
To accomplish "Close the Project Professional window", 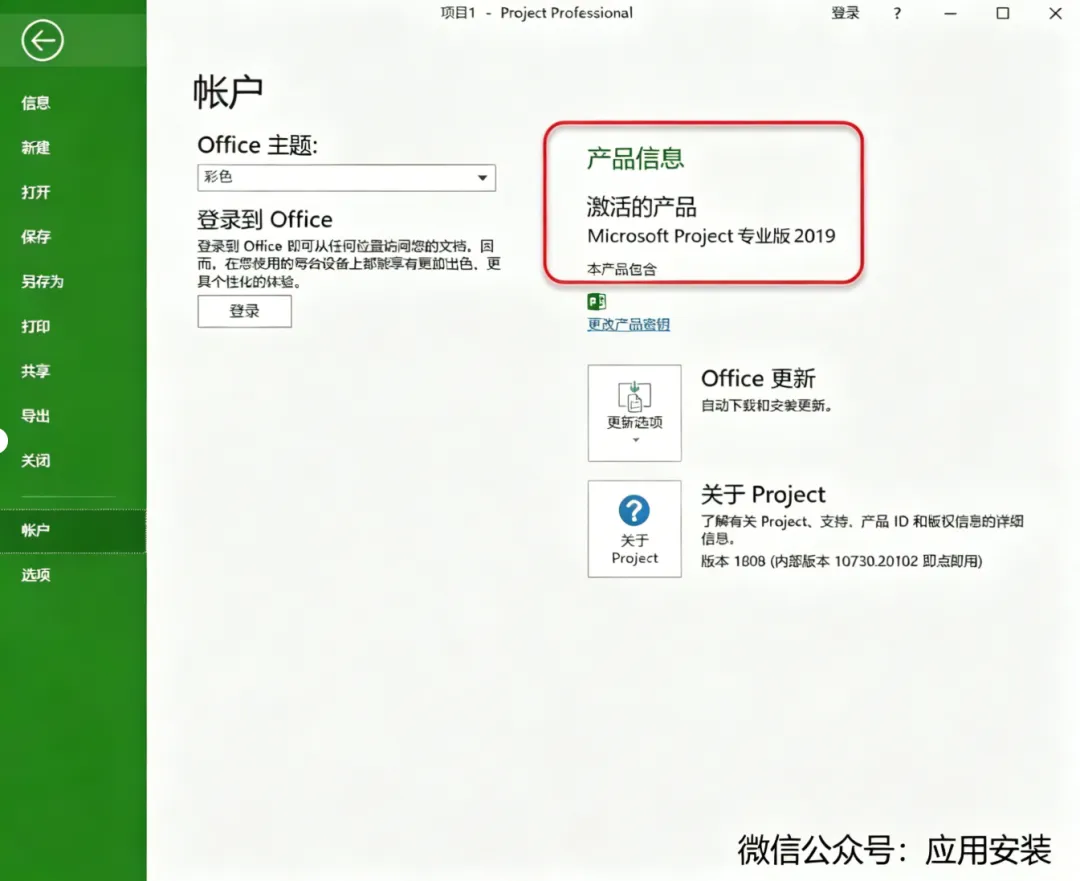I will pos(1055,13).
